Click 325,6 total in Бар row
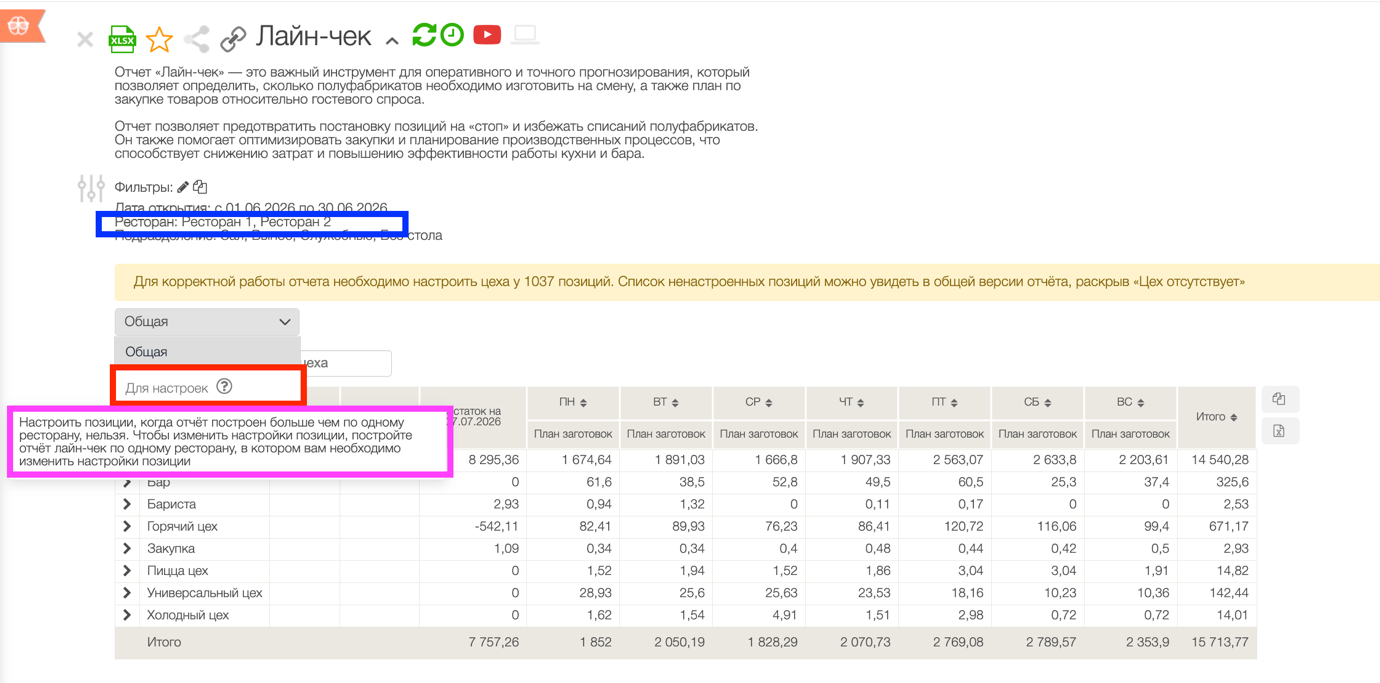 pyautogui.click(x=1231, y=482)
